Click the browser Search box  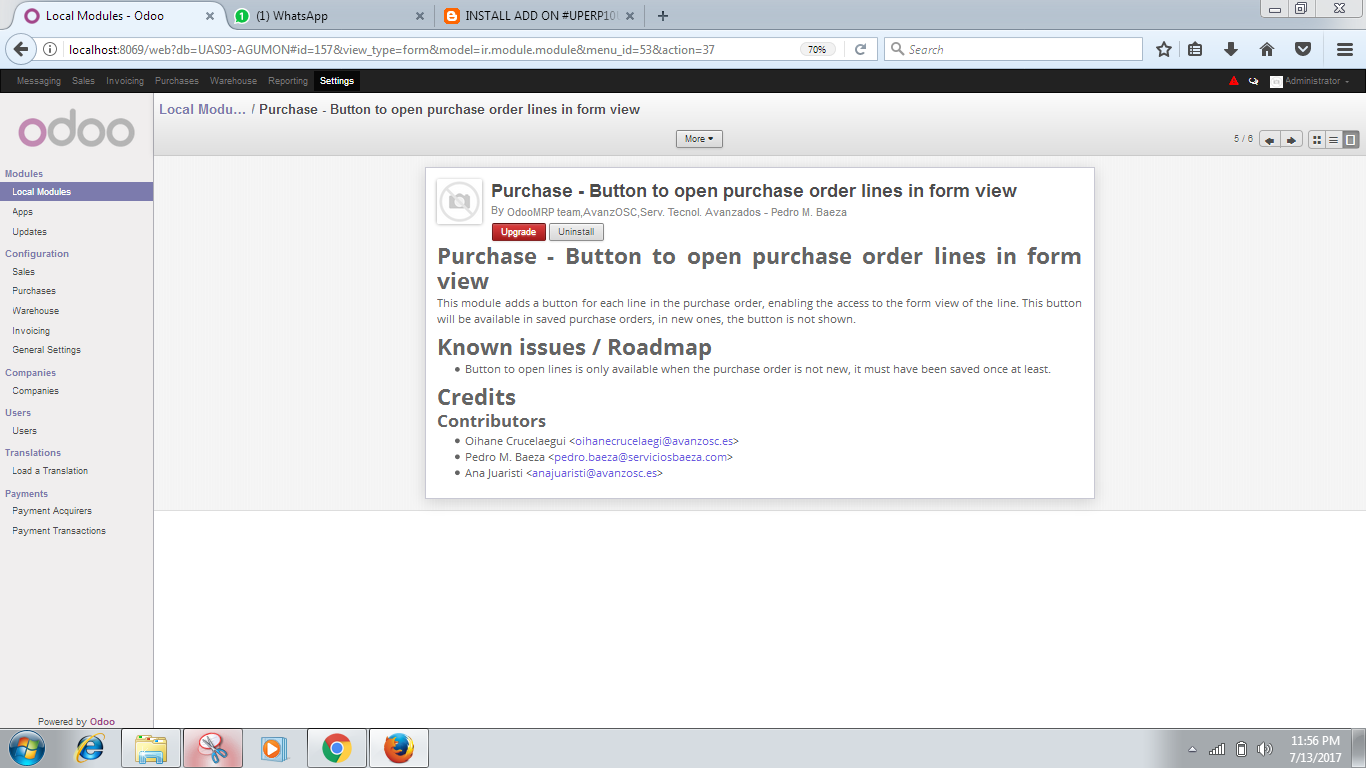point(1013,49)
